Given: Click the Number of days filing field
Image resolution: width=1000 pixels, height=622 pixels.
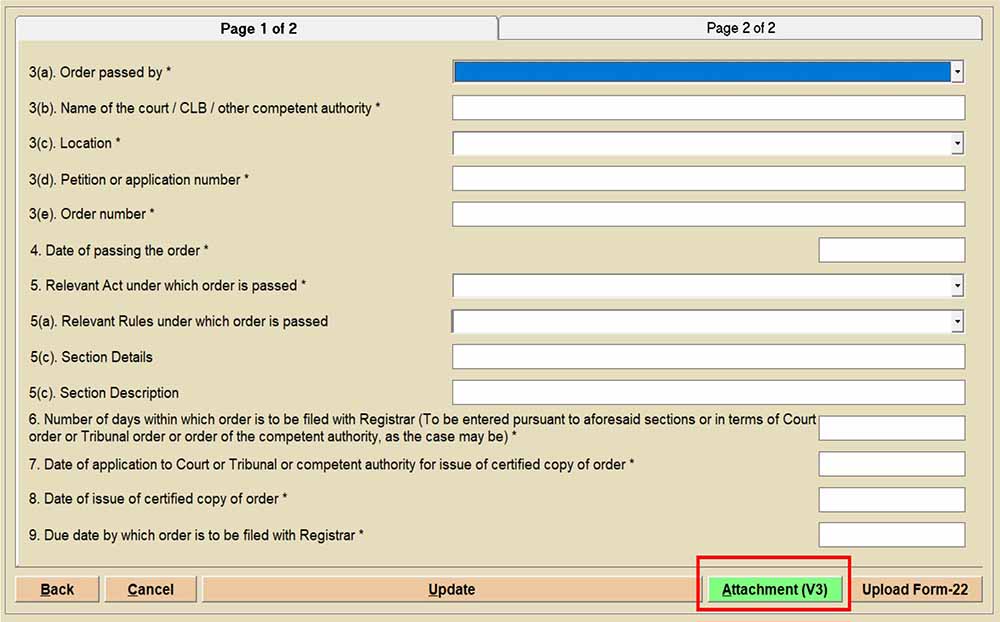Looking at the screenshot, I should pyautogui.click(x=891, y=428).
